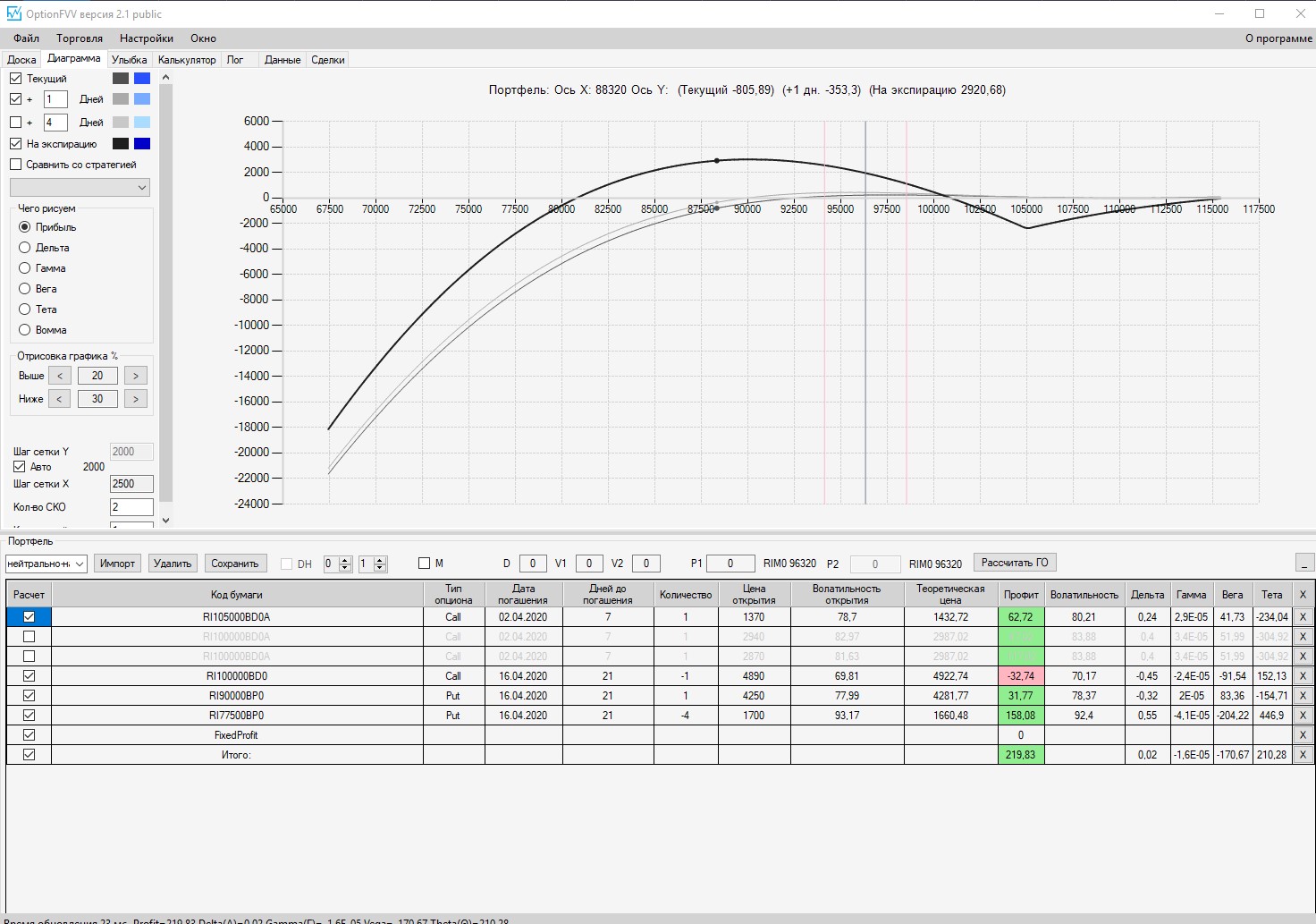This screenshot has width=1316, height=924.
Task: Click the settings panel scroll-down arrow
Action: click(165, 520)
